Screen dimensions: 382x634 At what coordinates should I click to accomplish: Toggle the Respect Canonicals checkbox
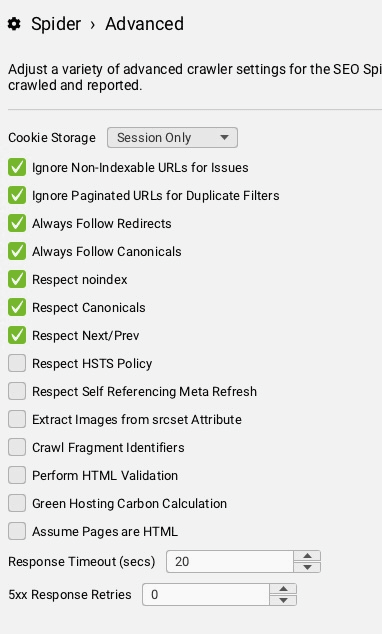tap(17, 307)
